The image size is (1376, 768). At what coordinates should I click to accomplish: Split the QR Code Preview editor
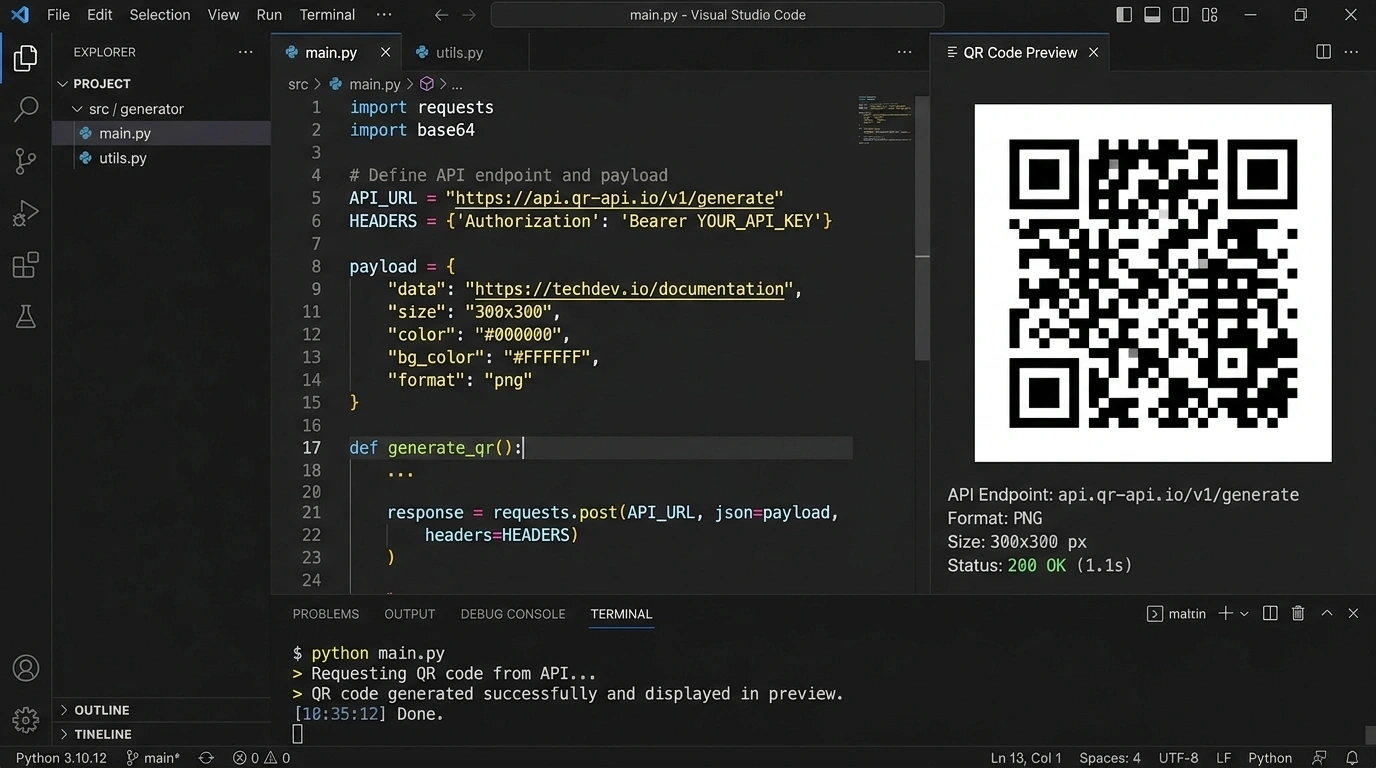click(1323, 52)
